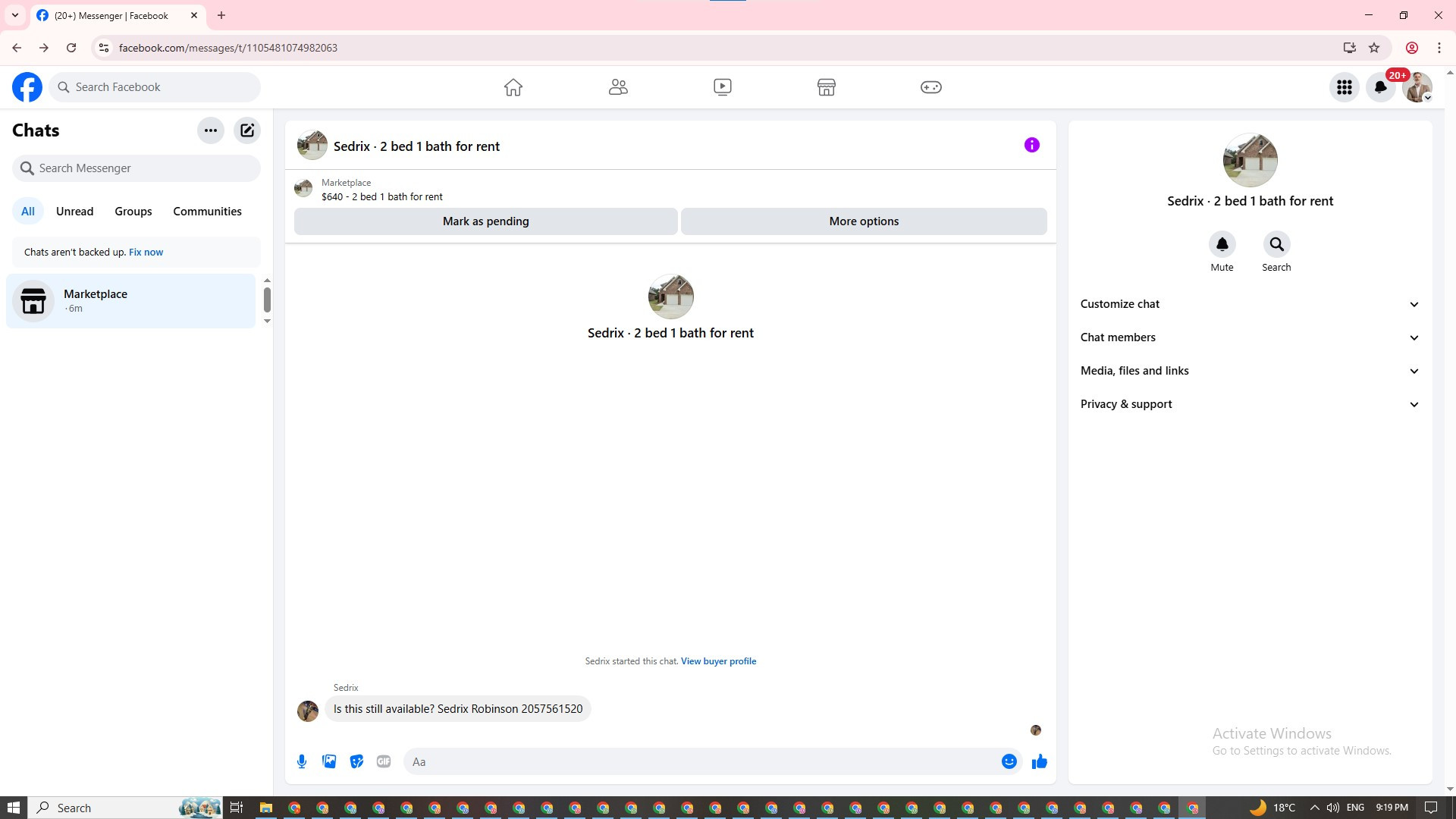This screenshot has width=1456, height=819.
Task: Expand the Customize chat section
Action: pyautogui.click(x=1250, y=304)
